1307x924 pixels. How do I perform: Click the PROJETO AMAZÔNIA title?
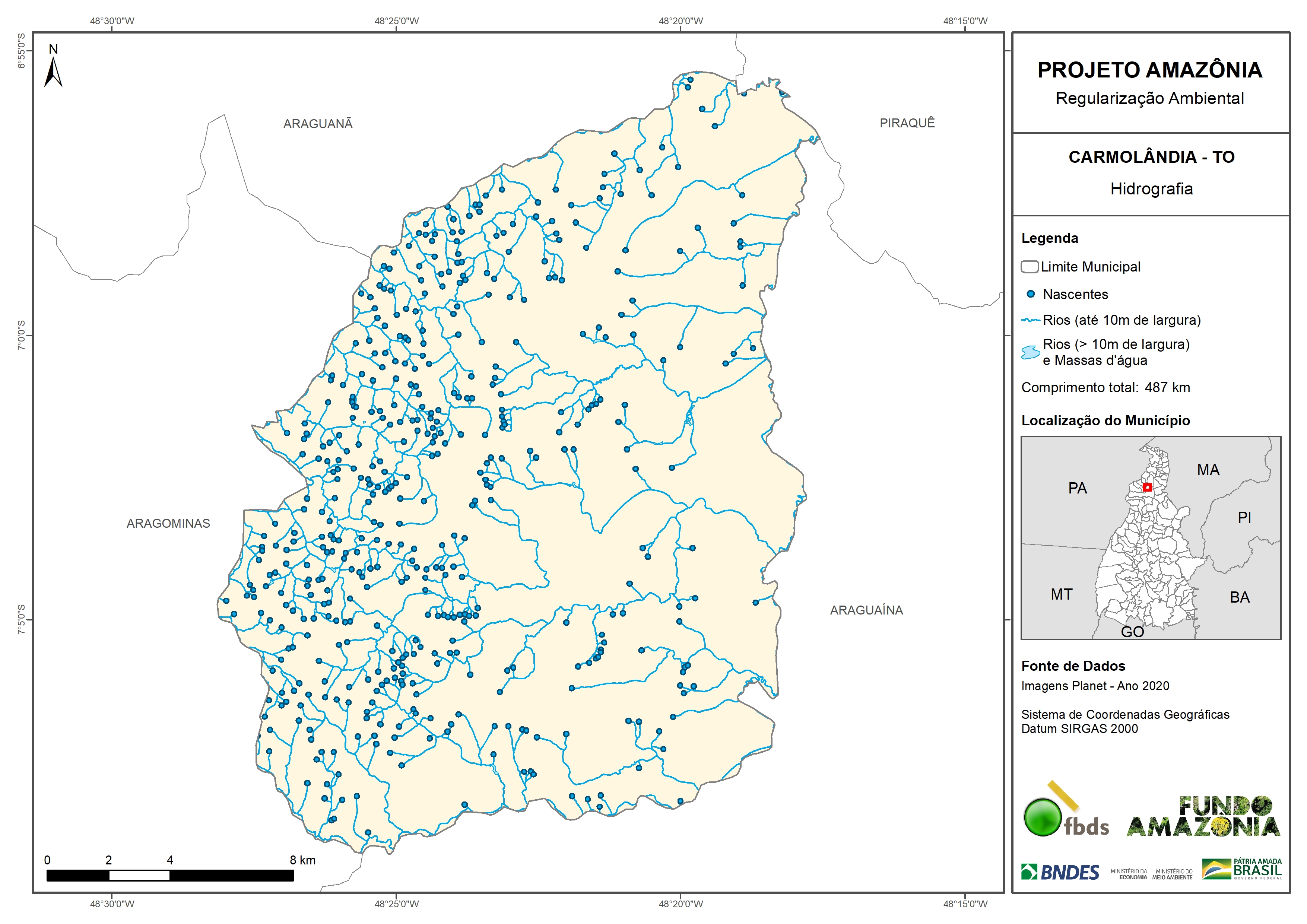pyautogui.click(x=1149, y=70)
